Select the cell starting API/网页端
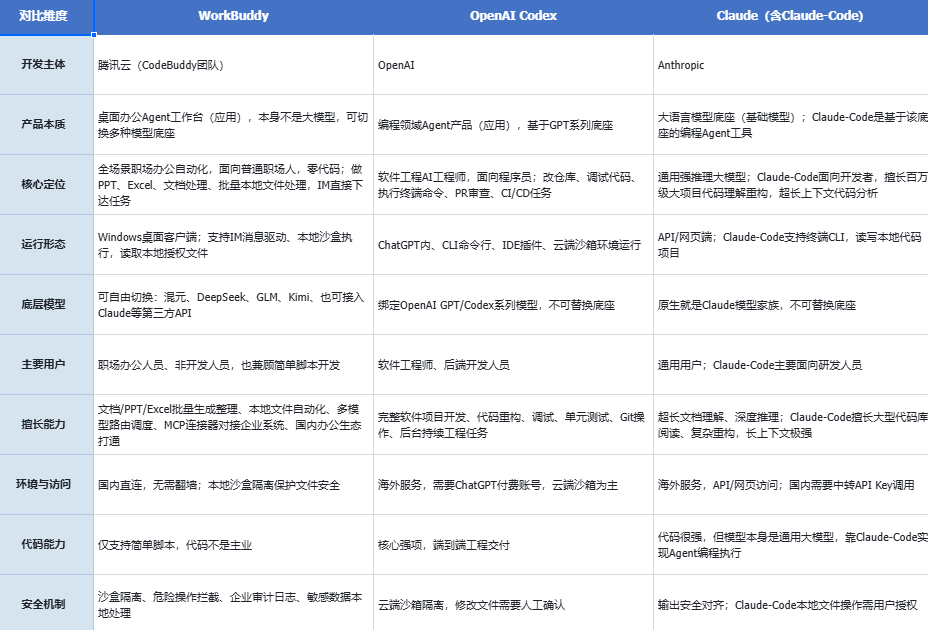 791,245
